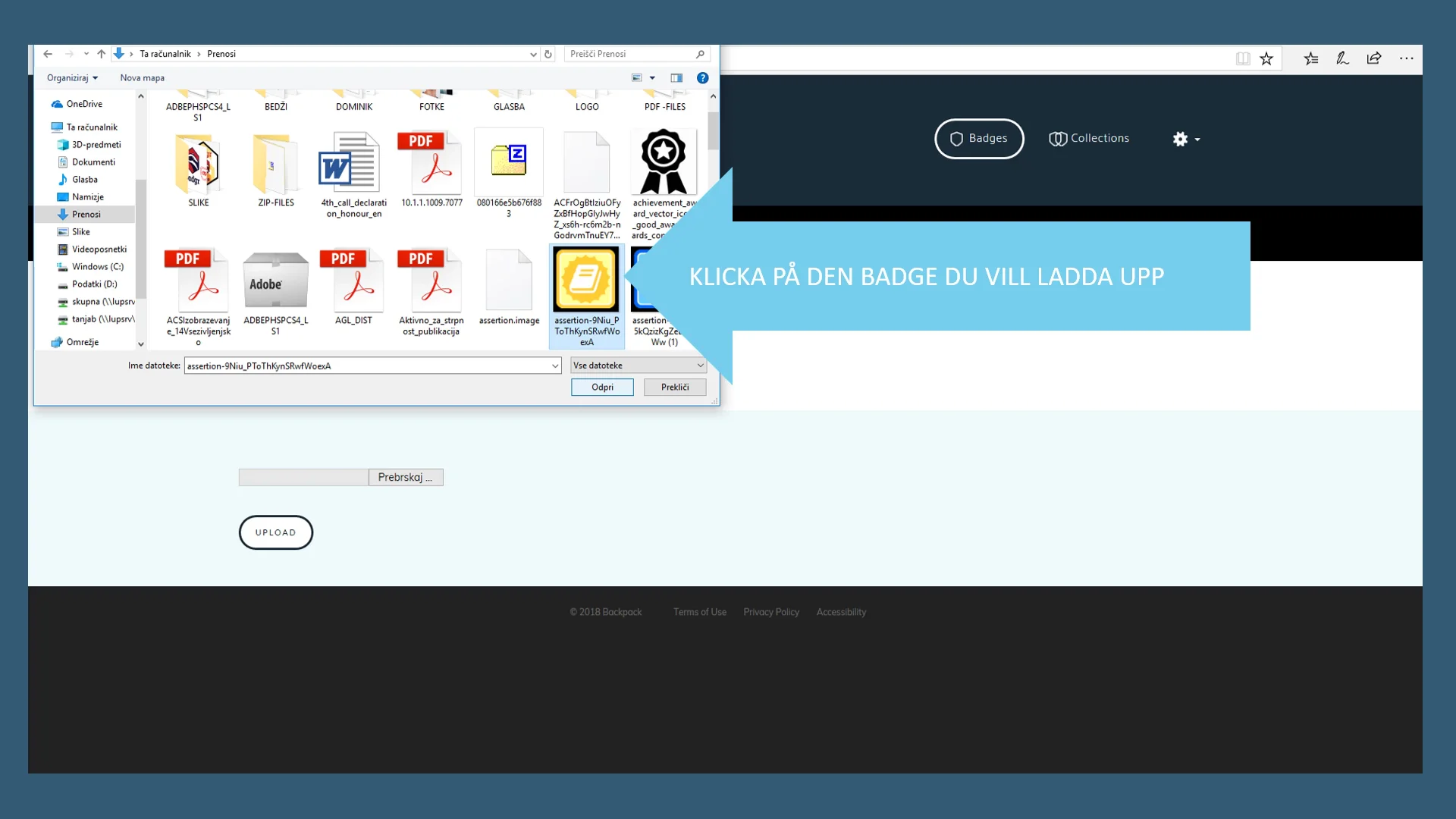The image size is (1456, 819).
Task: Click the Nova mapa menu item
Action: click(x=142, y=78)
